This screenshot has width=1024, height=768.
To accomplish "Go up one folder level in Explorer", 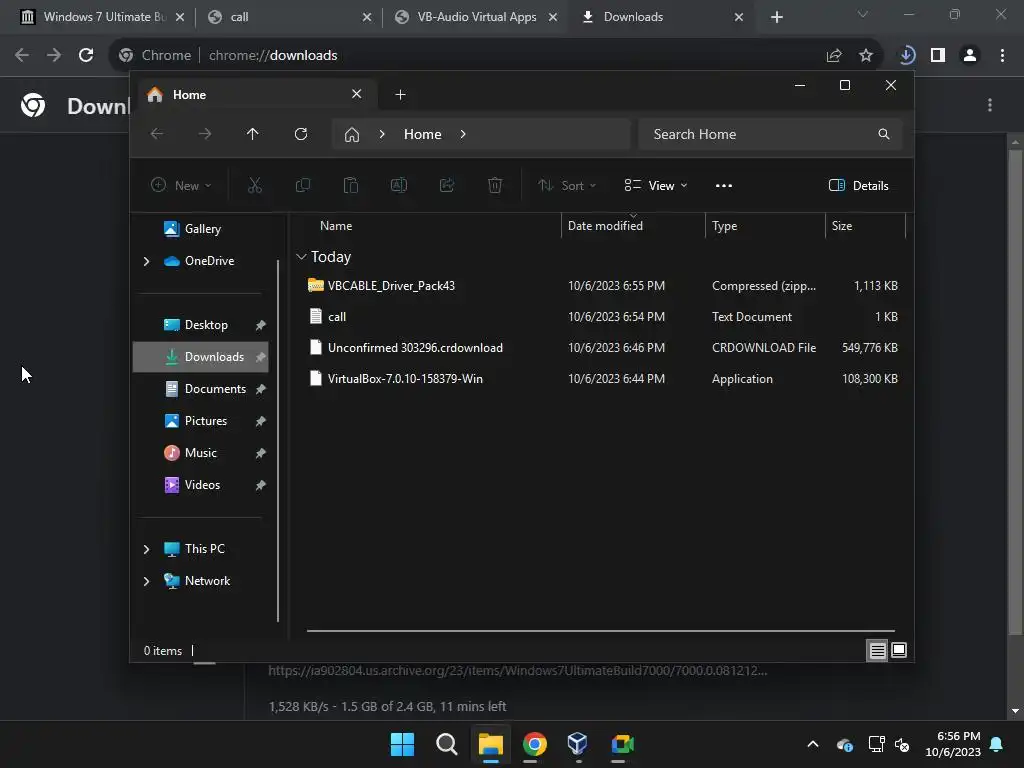I will 253,134.
